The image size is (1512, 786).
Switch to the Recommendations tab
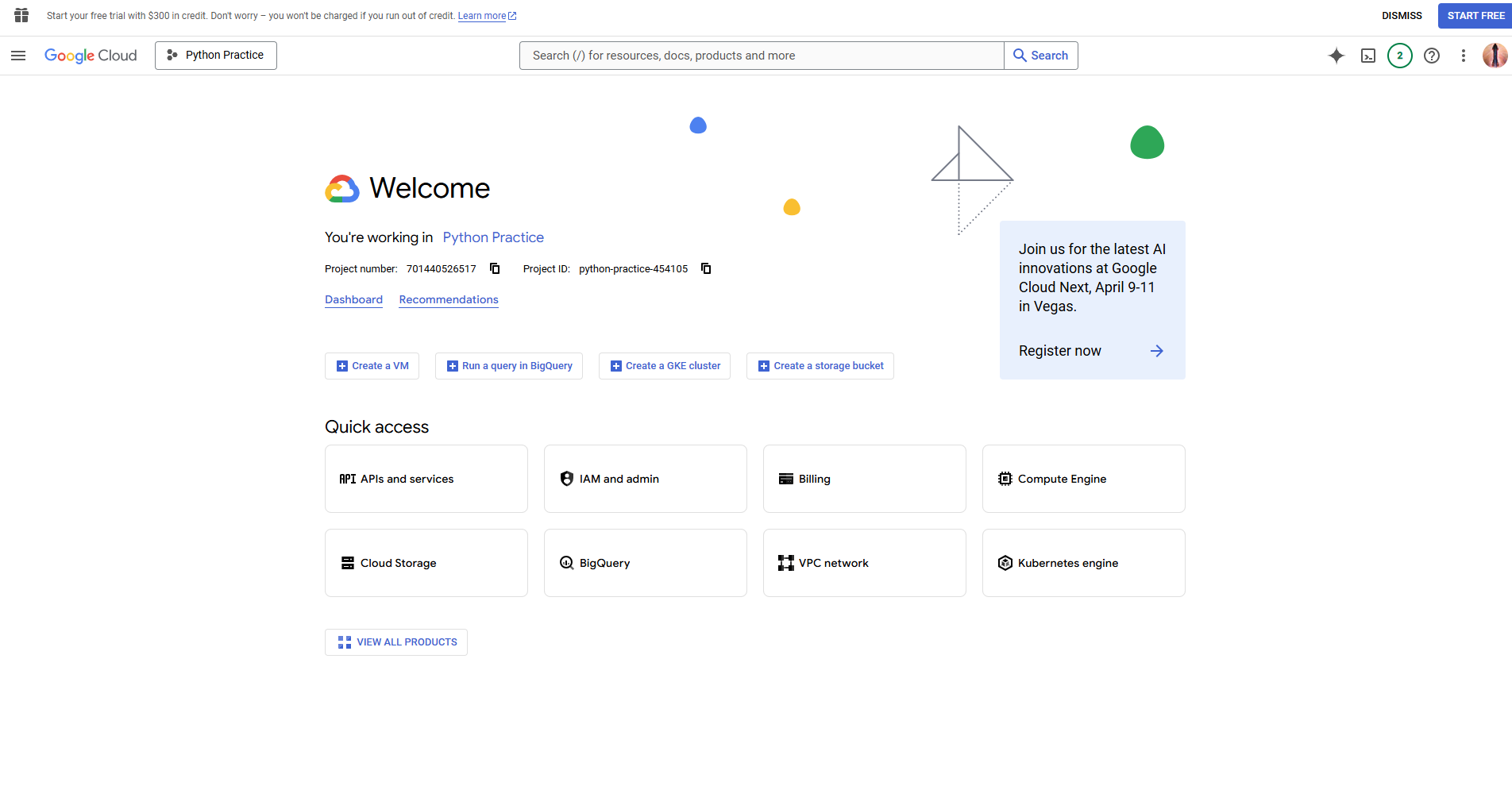[x=449, y=299]
